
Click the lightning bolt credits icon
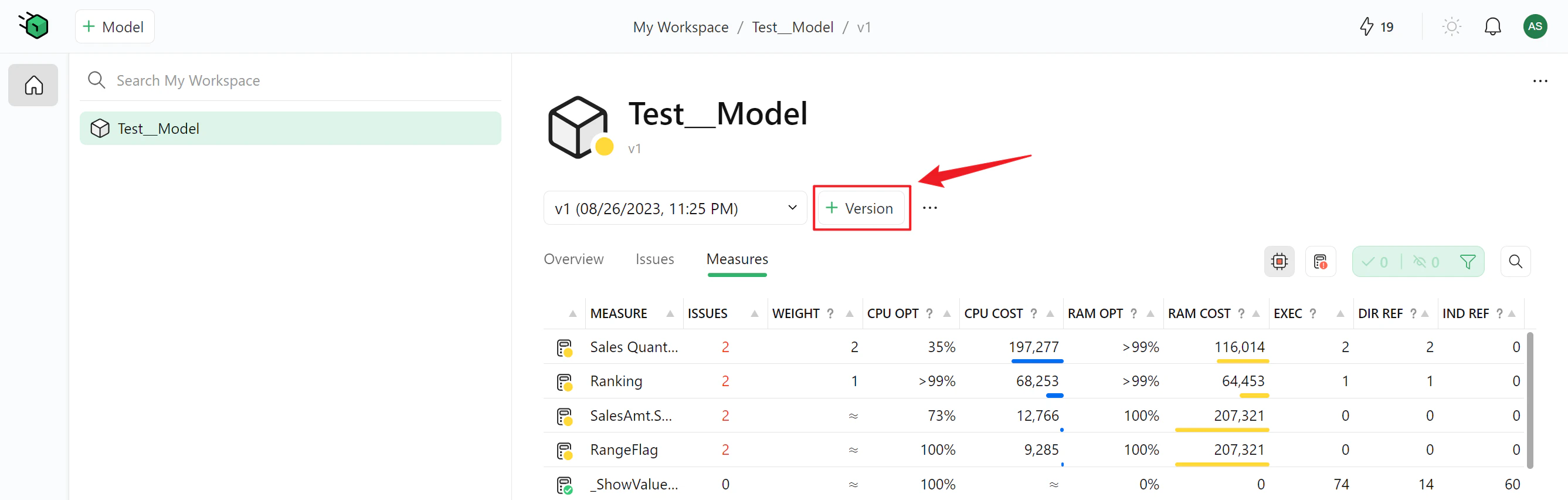1366,27
